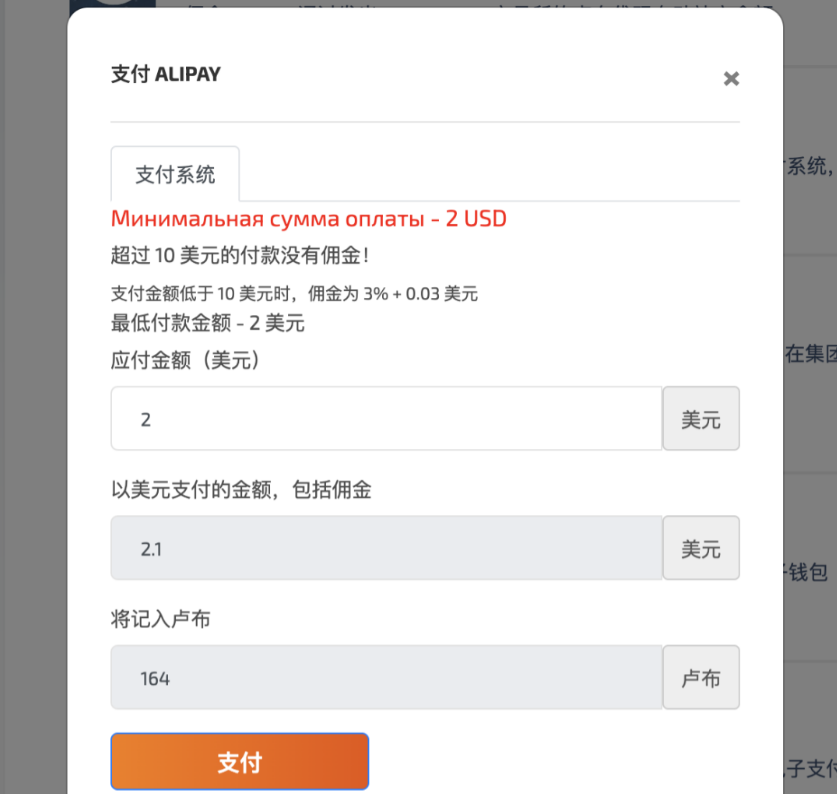This screenshot has height=794, width=837.
Task: Close the Alipay payment dialog
Action: pos(731,78)
